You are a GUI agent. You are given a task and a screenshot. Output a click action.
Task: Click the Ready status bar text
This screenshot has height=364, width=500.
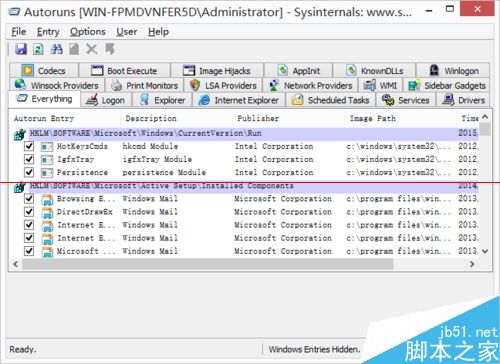pyautogui.click(x=23, y=349)
